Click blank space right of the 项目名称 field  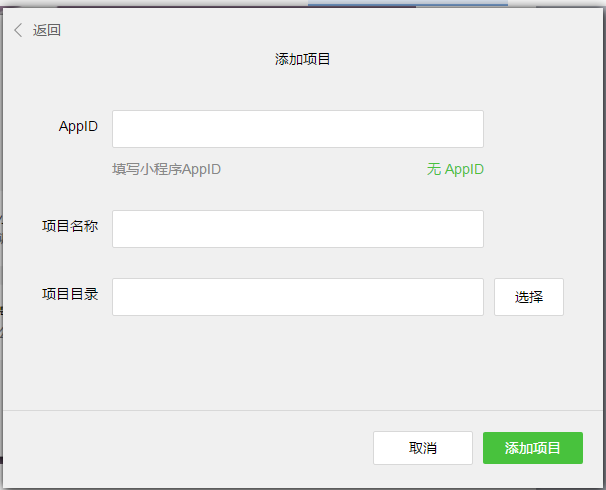540,229
